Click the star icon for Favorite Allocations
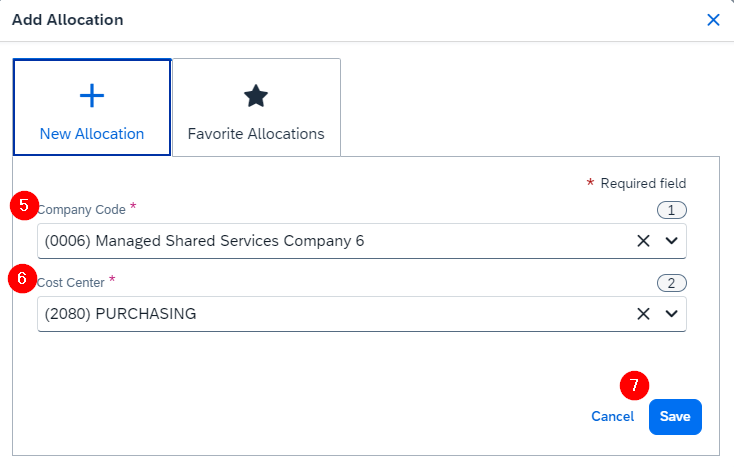The width and height of the screenshot is (734, 467). click(x=256, y=96)
